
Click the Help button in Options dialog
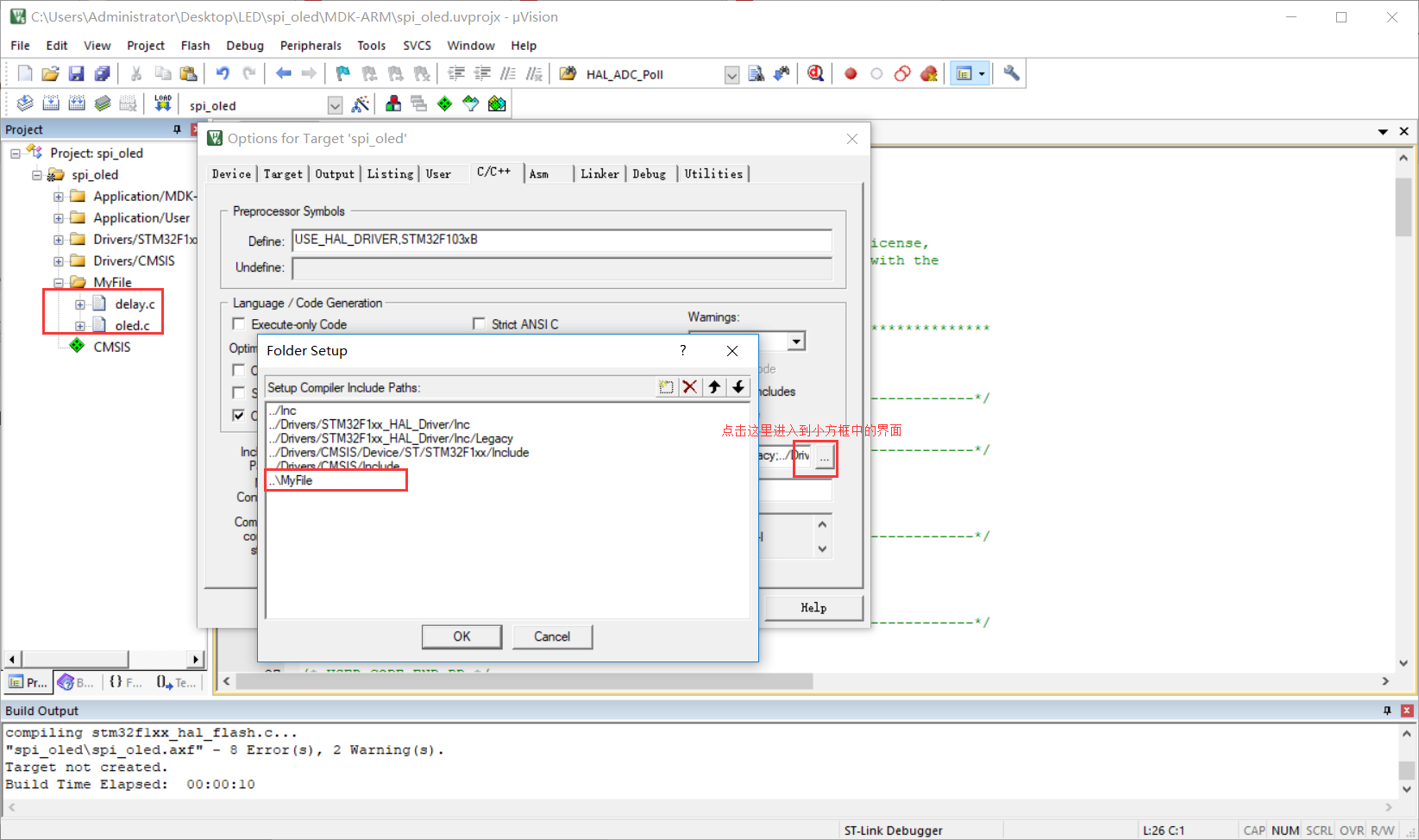click(x=813, y=608)
